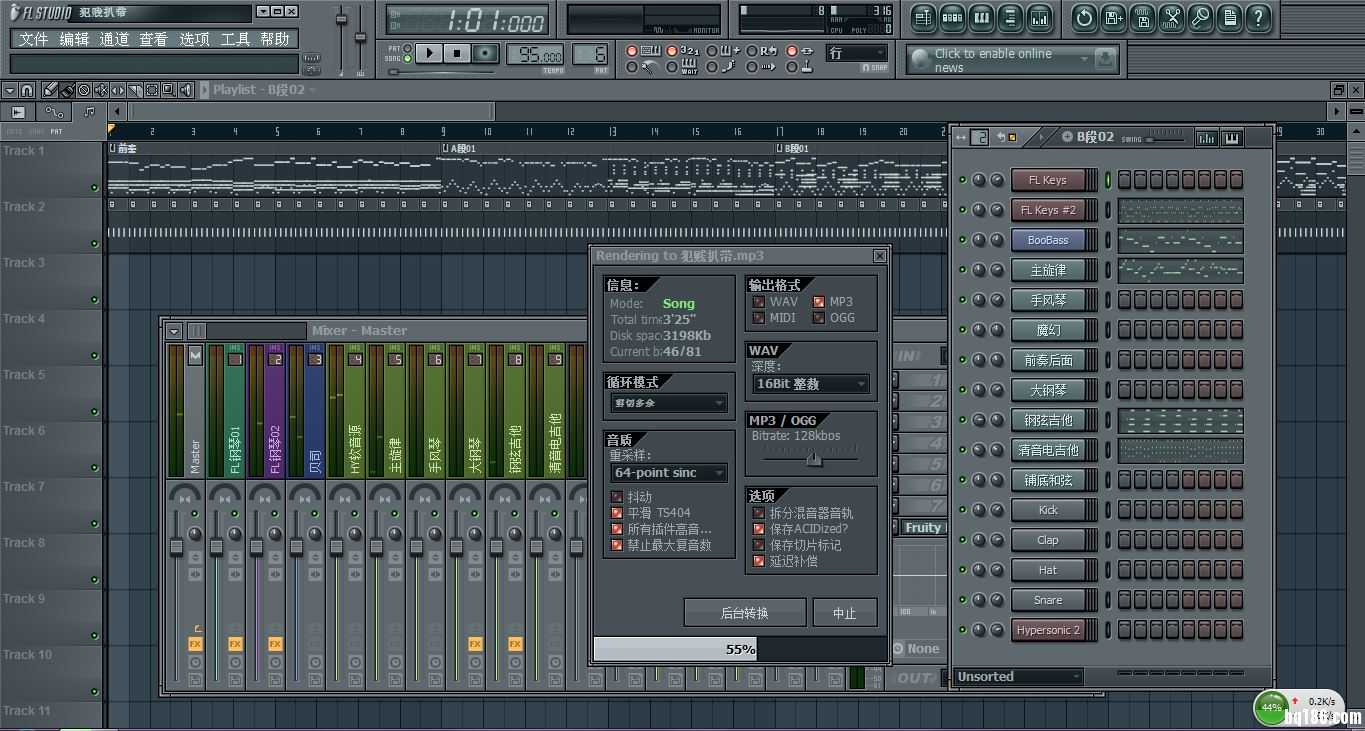Toggle WAV output format checkbox
The height and width of the screenshot is (731, 1365).
pyautogui.click(x=759, y=302)
